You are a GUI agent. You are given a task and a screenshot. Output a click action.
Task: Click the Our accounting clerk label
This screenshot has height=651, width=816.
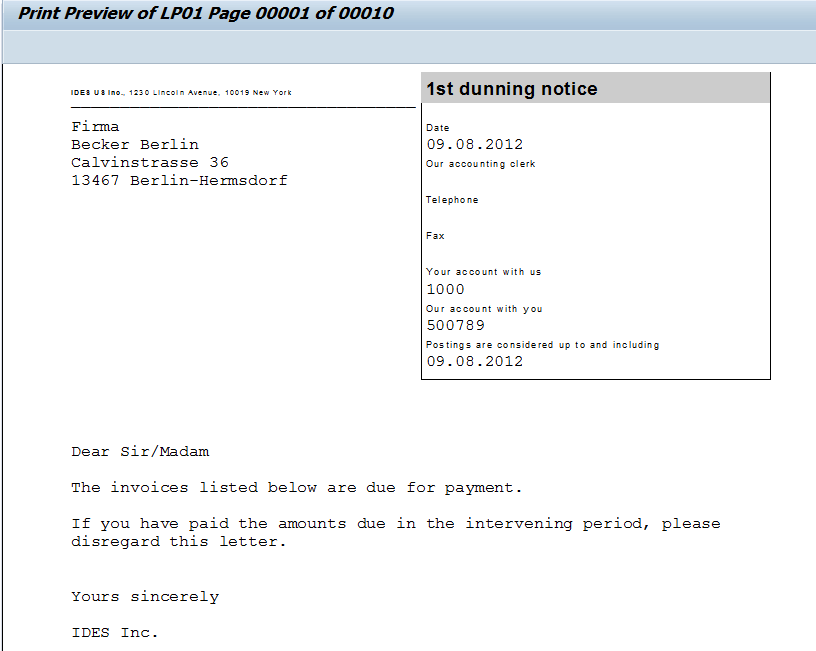tap(481, 164)
